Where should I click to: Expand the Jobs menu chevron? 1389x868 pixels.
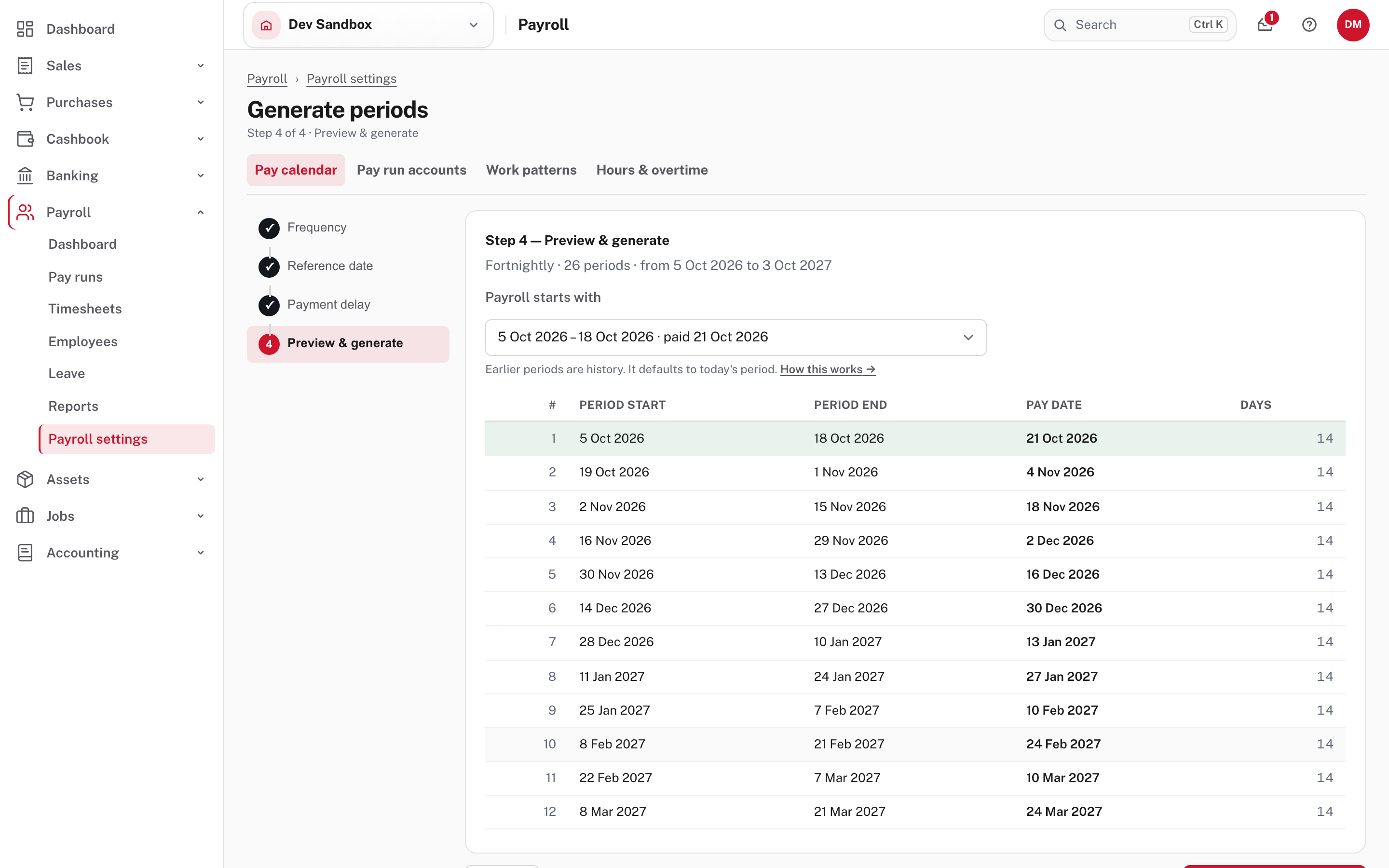pos(200,516)
